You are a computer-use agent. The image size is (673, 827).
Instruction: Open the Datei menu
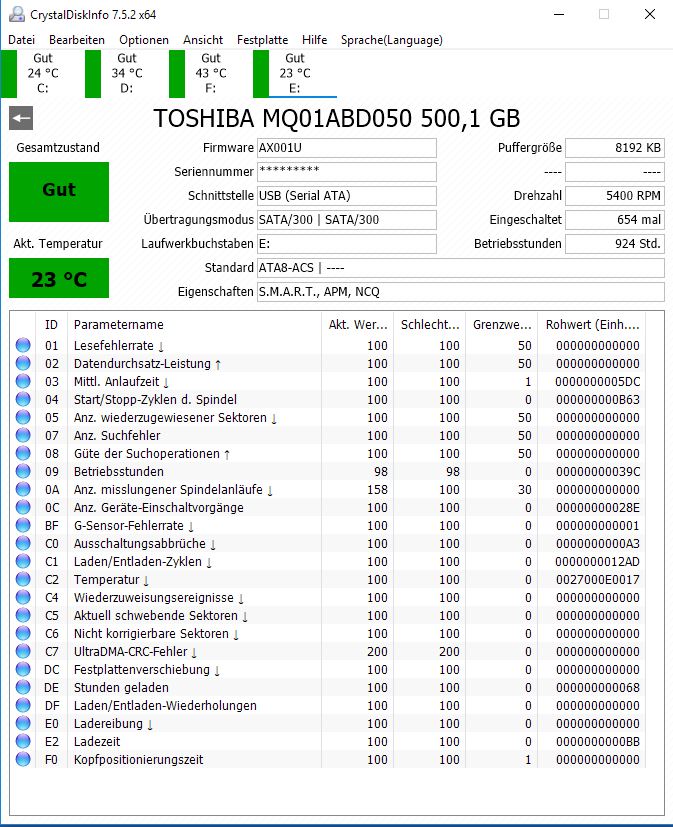coord(22,40)
